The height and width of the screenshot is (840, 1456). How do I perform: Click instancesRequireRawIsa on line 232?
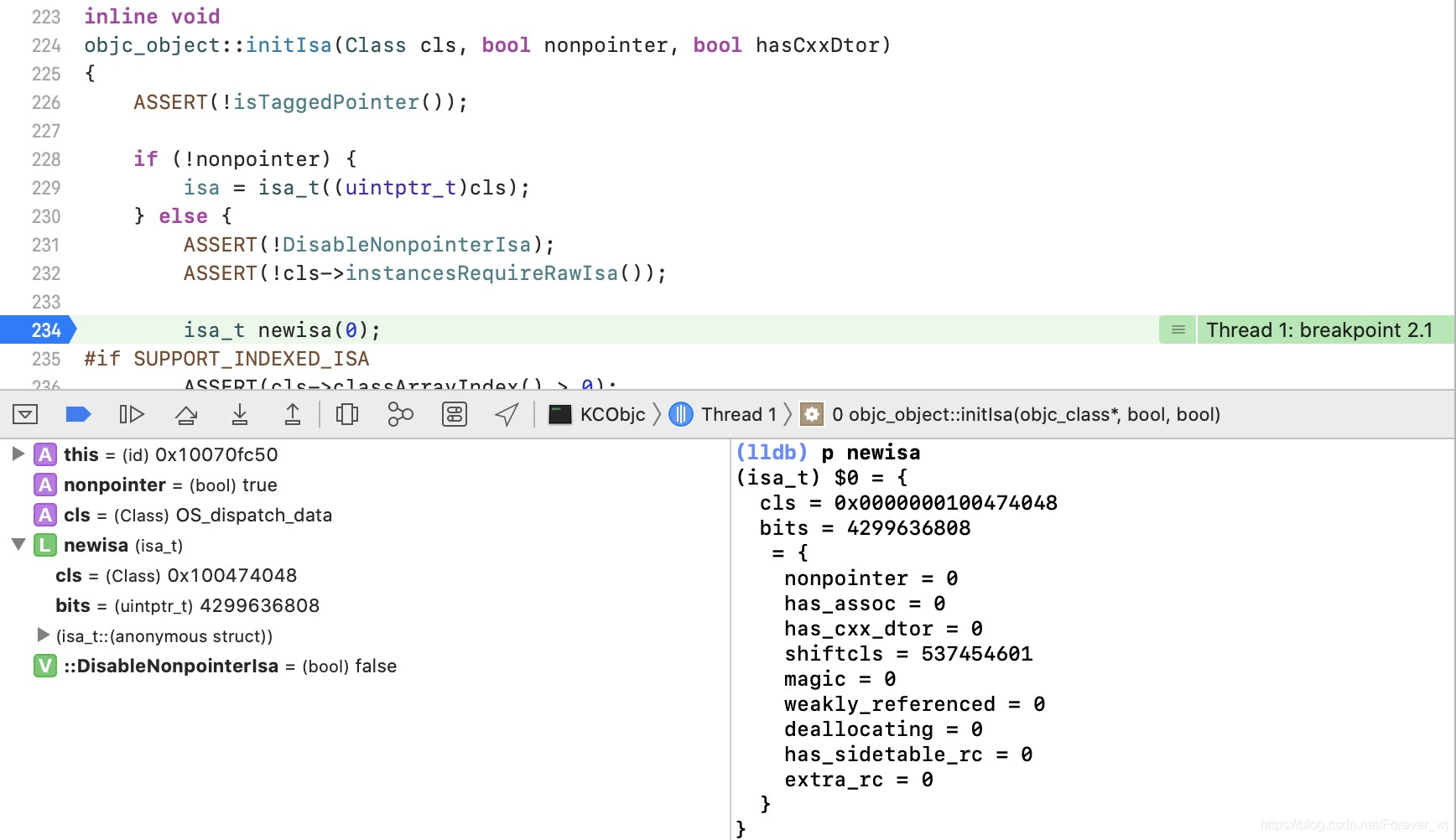[x=481, y=273]
